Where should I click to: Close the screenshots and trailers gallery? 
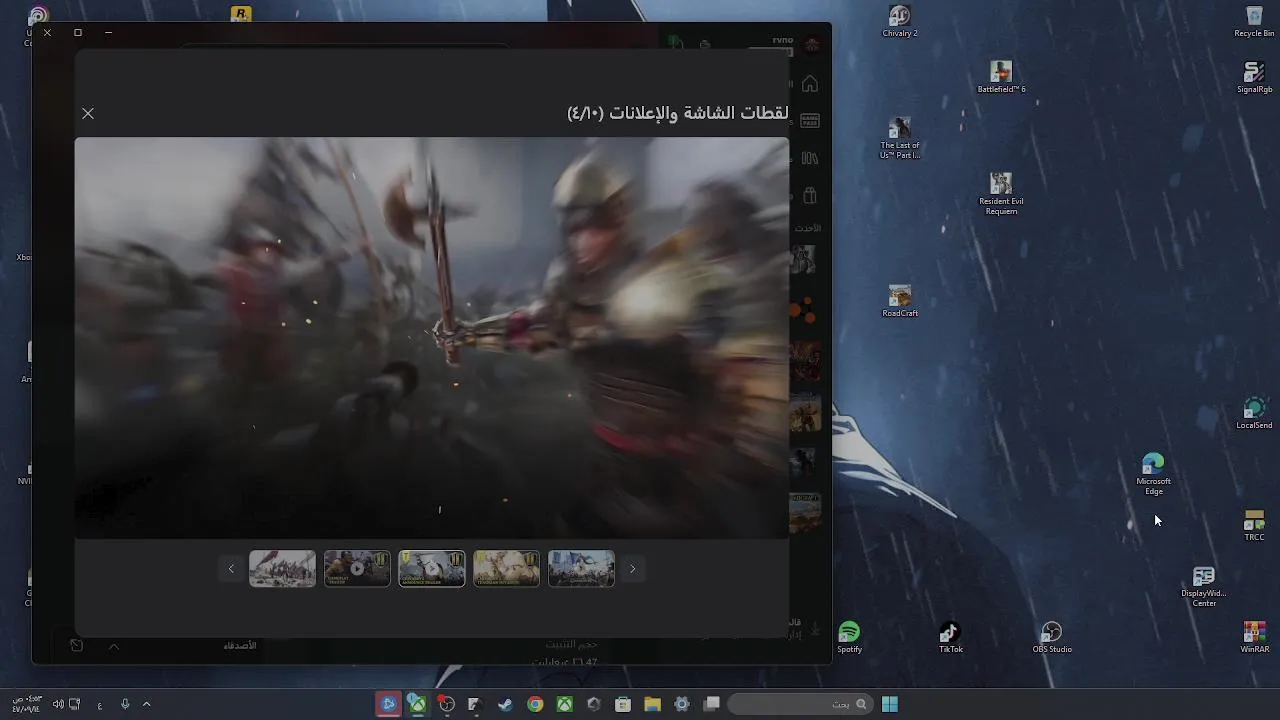88,114
